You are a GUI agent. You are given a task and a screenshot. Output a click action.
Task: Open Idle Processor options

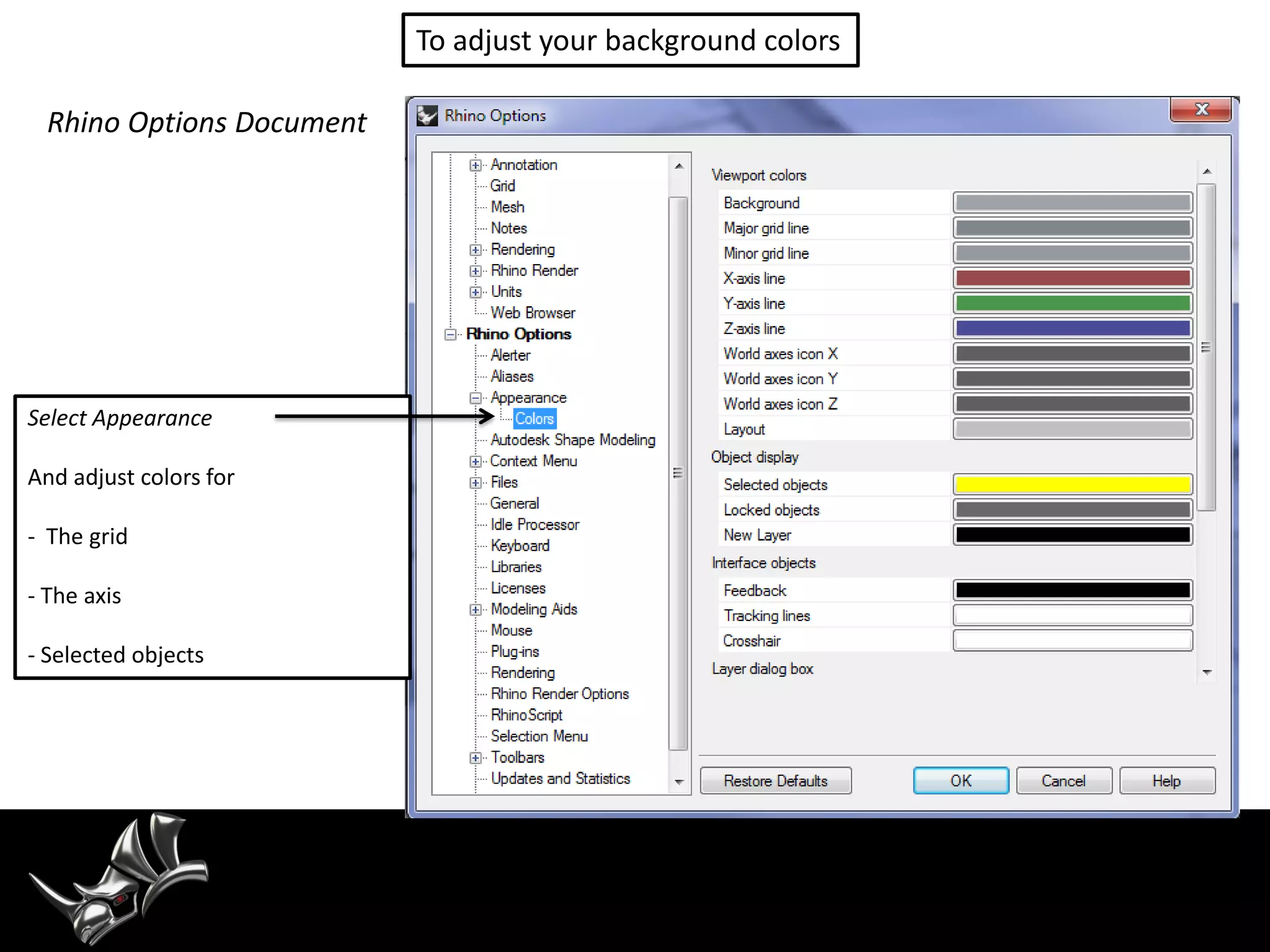coord(535,524)
